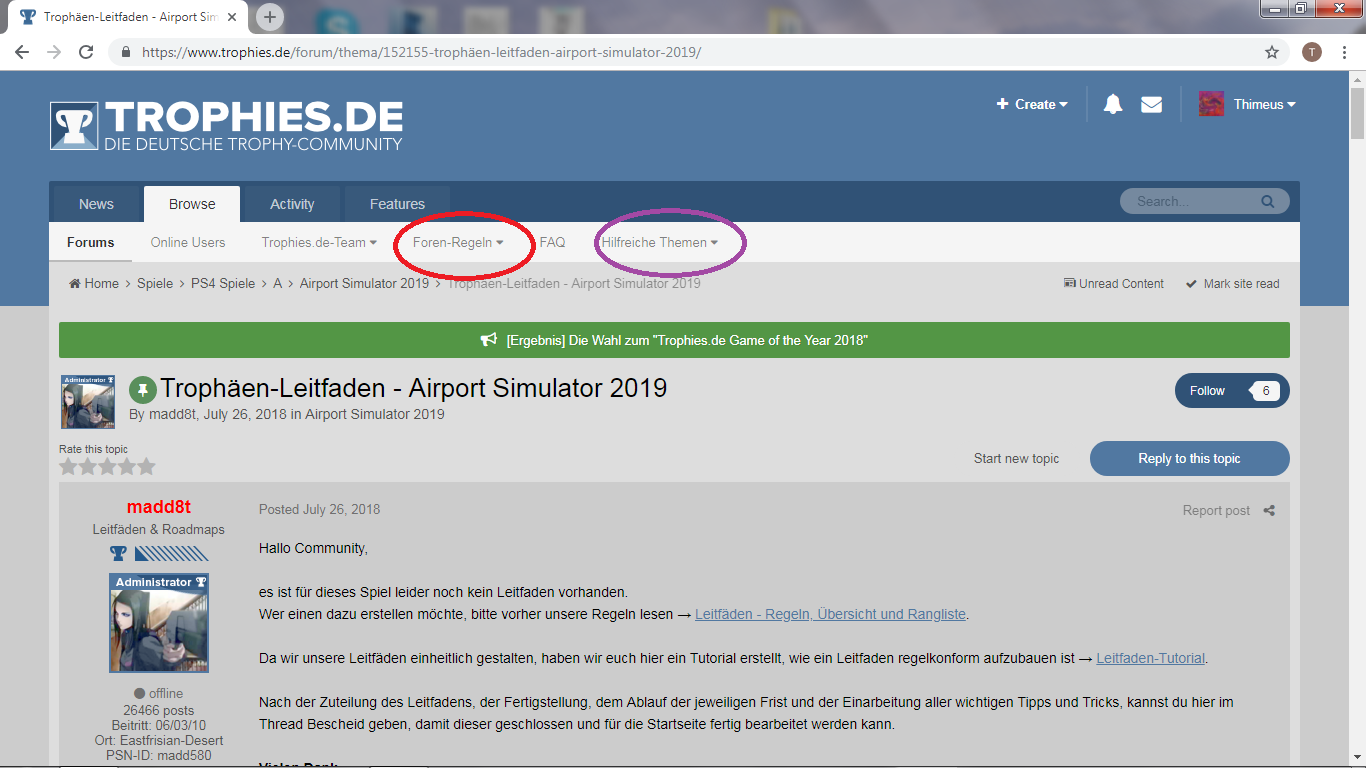The height and width of the screenshot is (768, 1366).
Task: Click the browser forward arrow
Action: (54, 52)
